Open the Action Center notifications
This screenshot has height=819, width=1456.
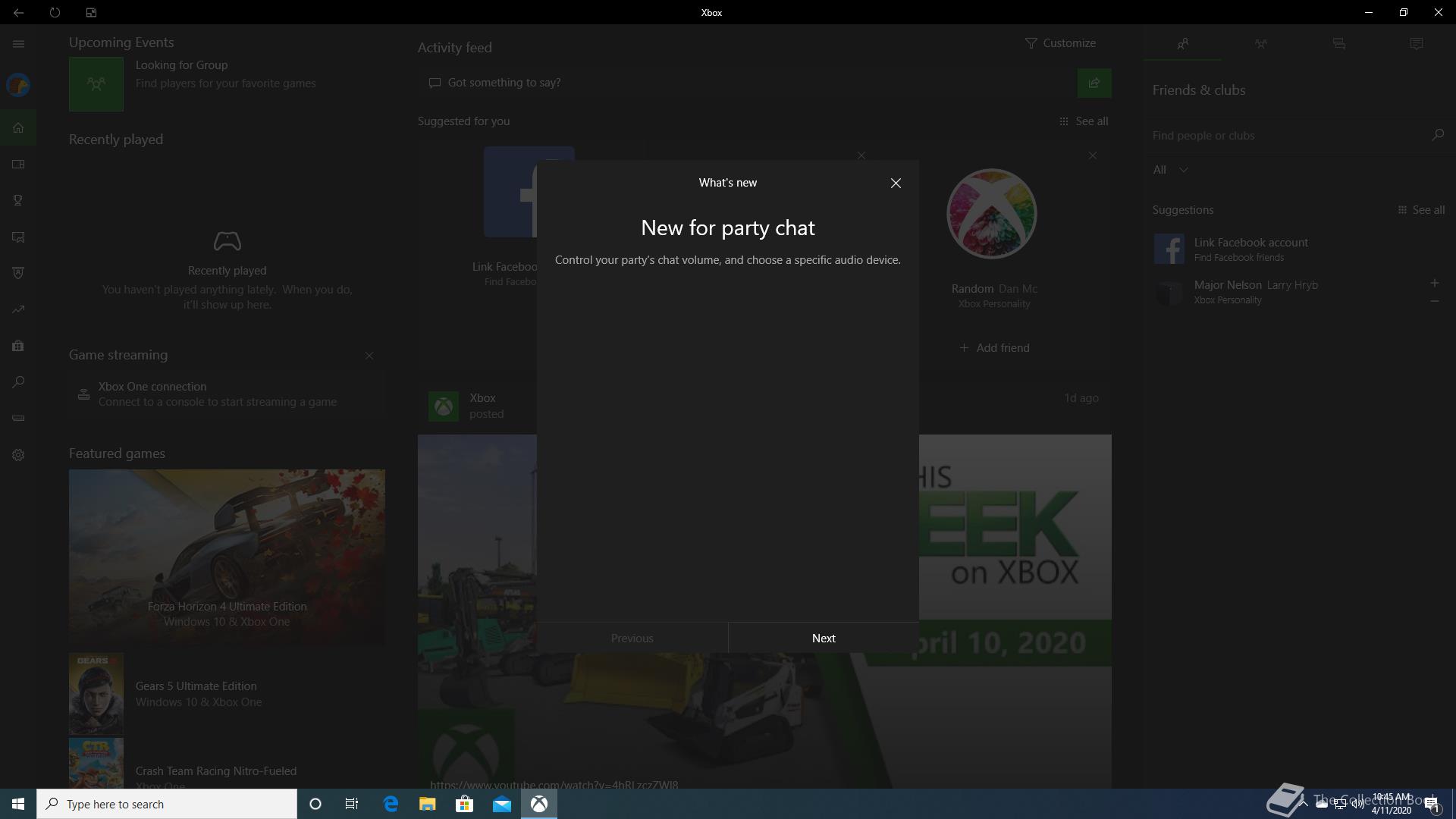pyautogui.click(x=1432, y=804)
